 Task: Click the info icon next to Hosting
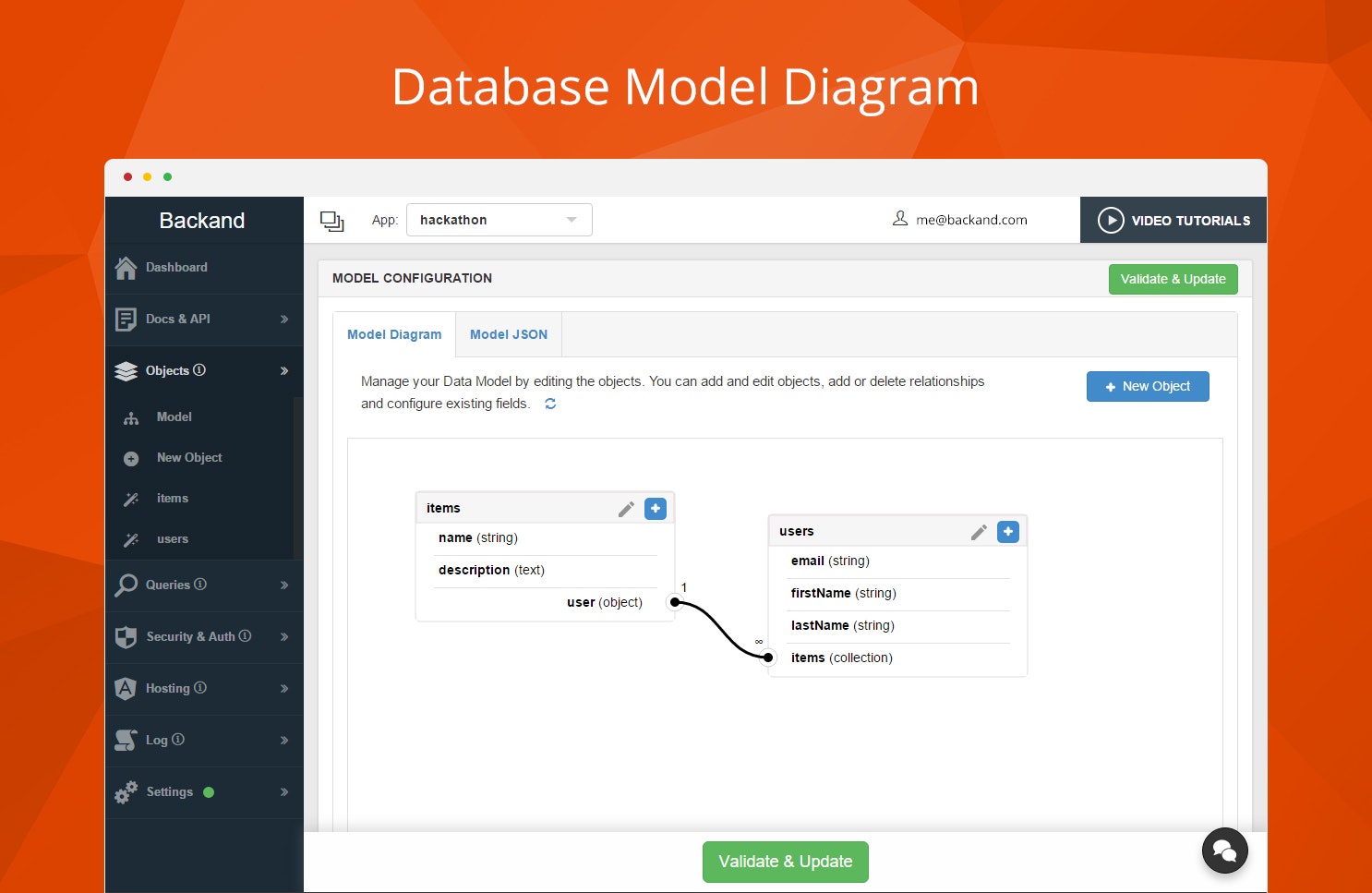pyautogui.click(x=200, y=688)
